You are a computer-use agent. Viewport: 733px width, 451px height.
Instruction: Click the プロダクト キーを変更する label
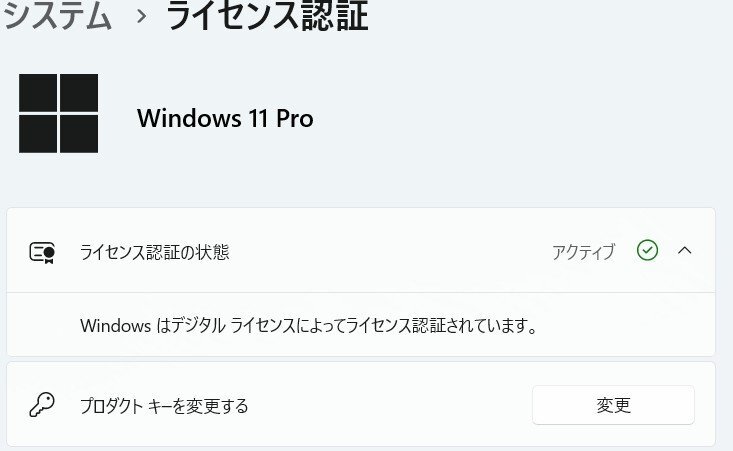coord(164,406)
